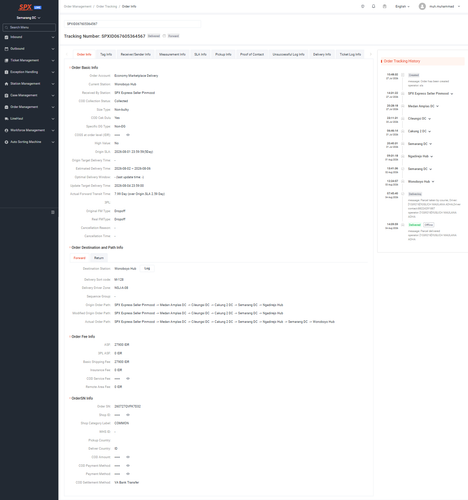Screen dimensions: 468x500
Task: Click the tag next to Delivered in tracking history
Action: coord(429,225)
